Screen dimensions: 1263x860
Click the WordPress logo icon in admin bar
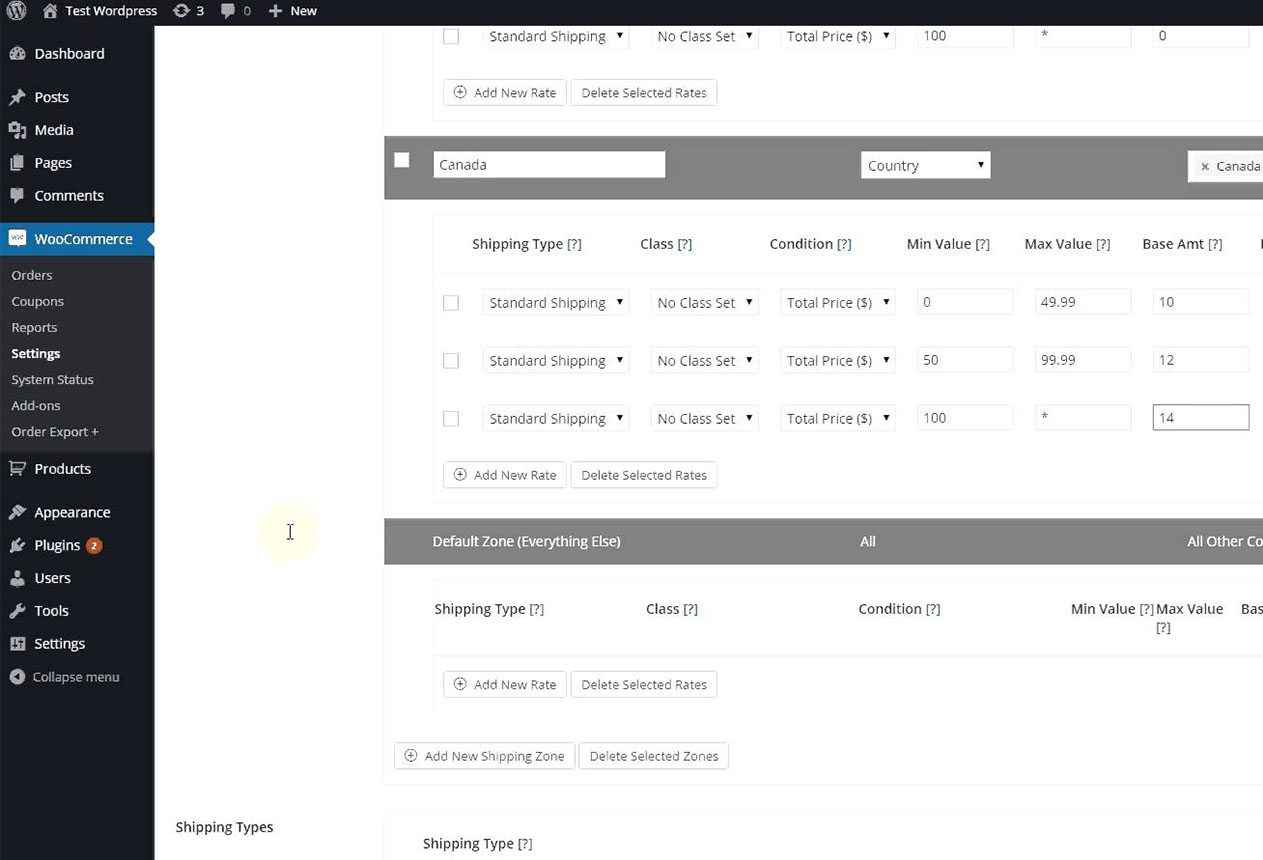17,11
